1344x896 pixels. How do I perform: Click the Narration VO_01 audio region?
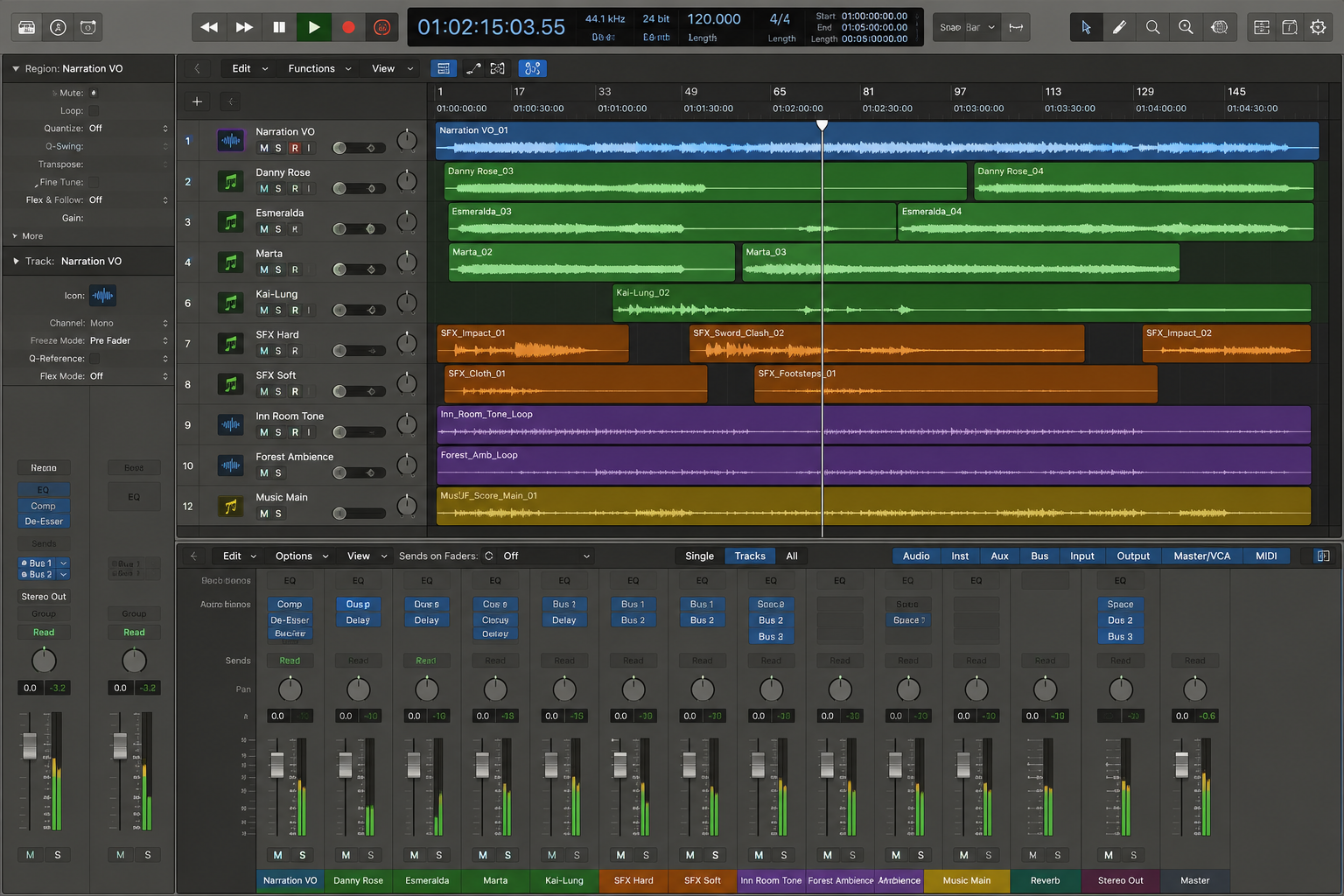(877, 140)
